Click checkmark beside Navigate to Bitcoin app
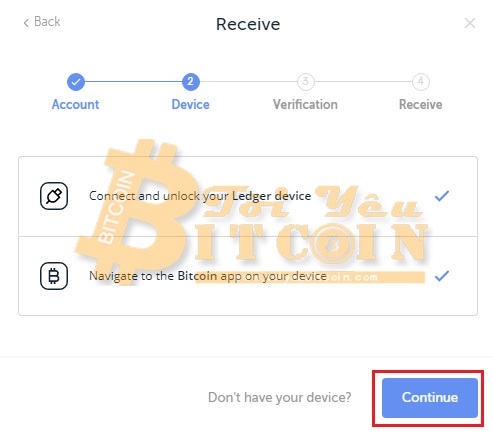The height and width of the screenshot is (435, 493). click(442, 276)
